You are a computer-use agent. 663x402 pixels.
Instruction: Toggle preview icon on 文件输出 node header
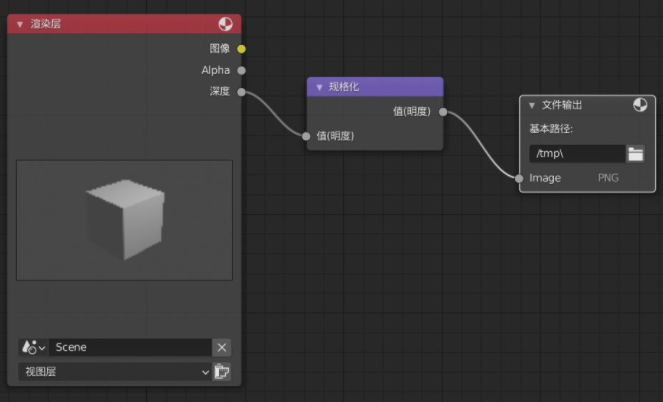tap(640, 105)
